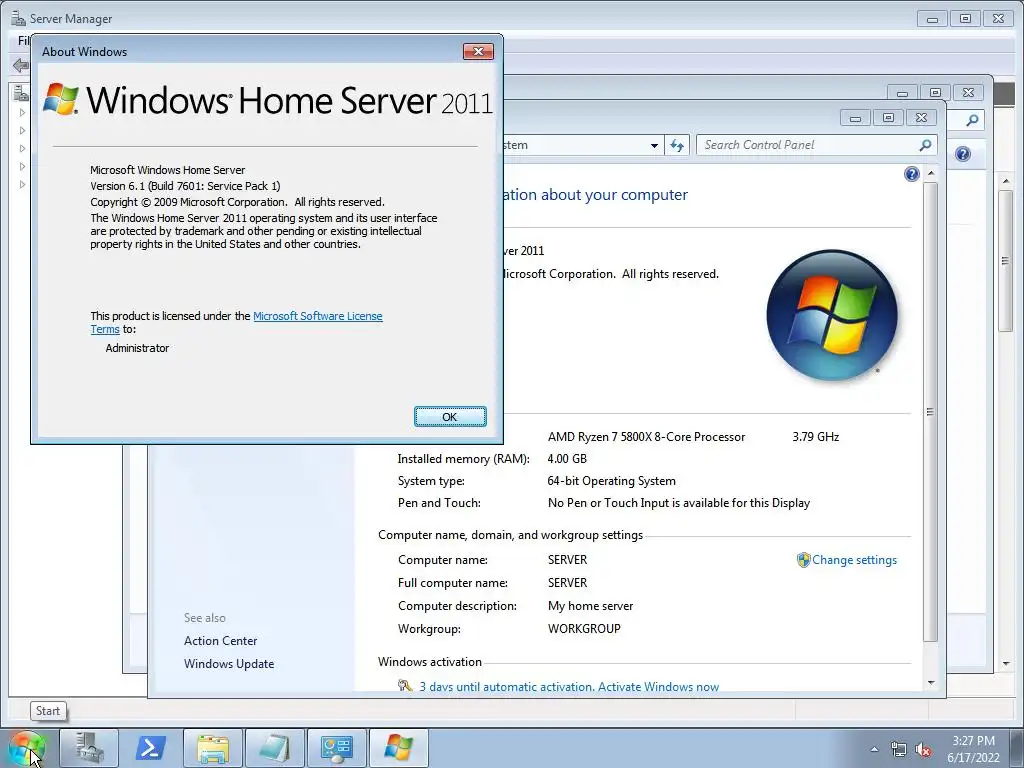Viewport: 1024px width, 768px height.
Task: Click the '64-bit Operating System' value
Action: (611, 481)
